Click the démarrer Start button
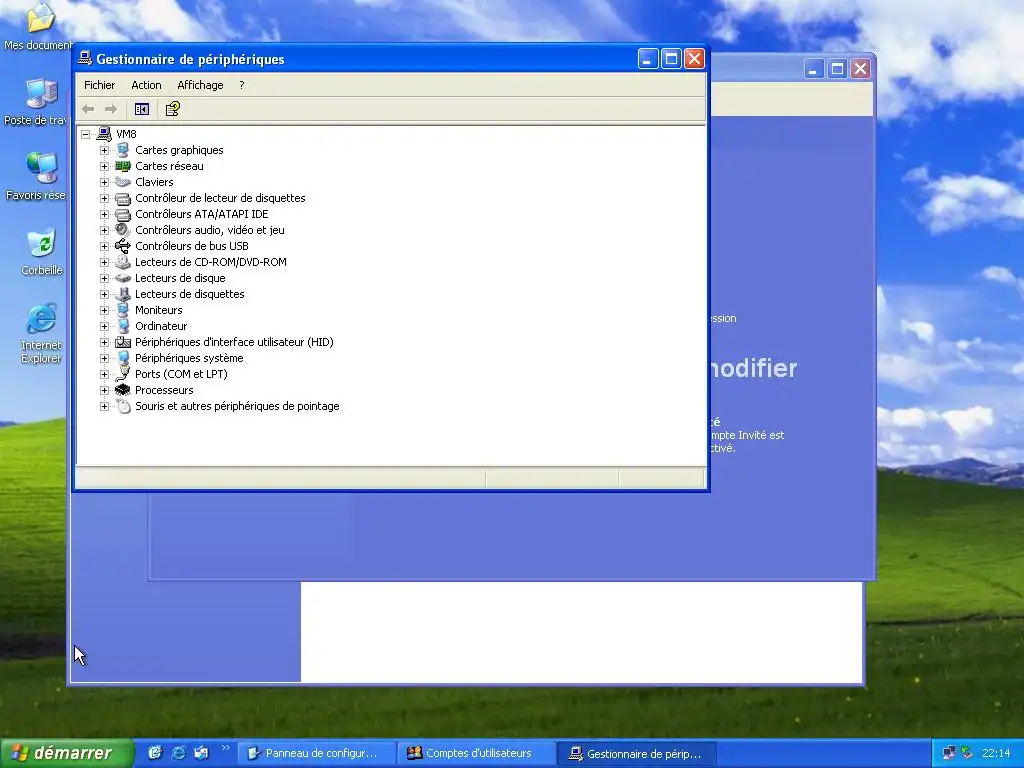Viewport: 1024px width, 768px height. point(67,753)
